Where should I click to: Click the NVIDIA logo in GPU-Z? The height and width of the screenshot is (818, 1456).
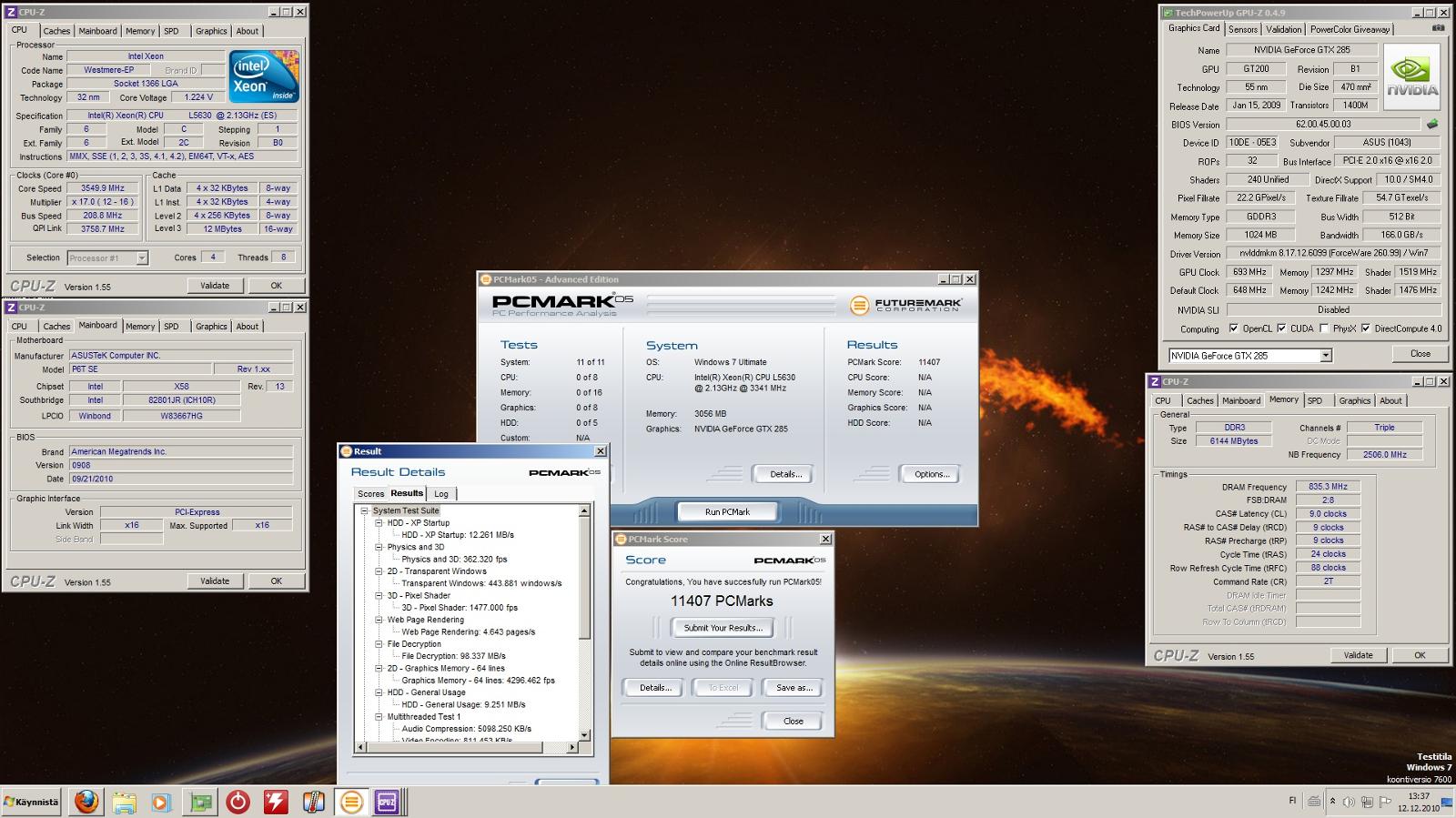pyautogui.click(x=1412, y=77)
